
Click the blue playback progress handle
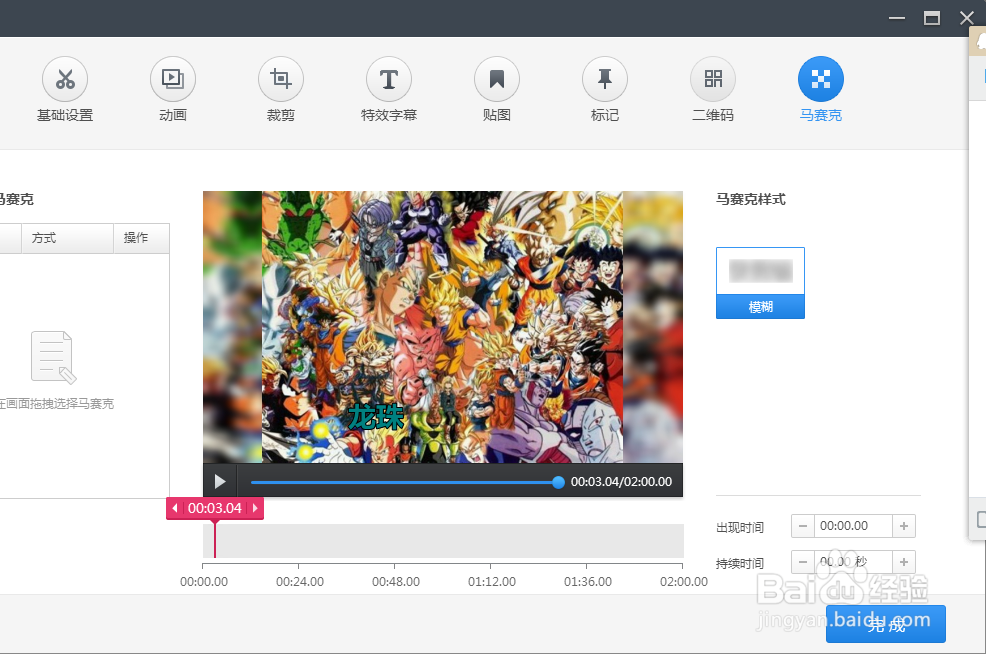(558, 482)
